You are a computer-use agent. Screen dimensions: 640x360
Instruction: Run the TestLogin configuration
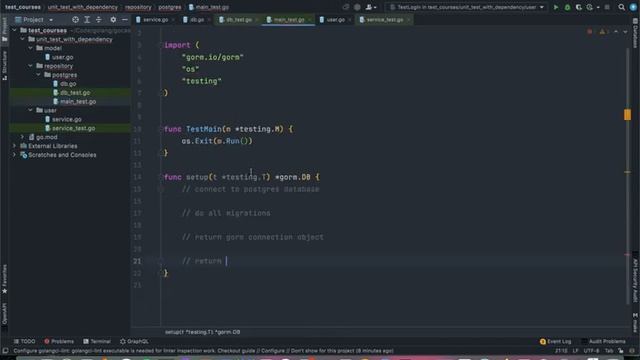pyautogui.click(x=556, y=7)
